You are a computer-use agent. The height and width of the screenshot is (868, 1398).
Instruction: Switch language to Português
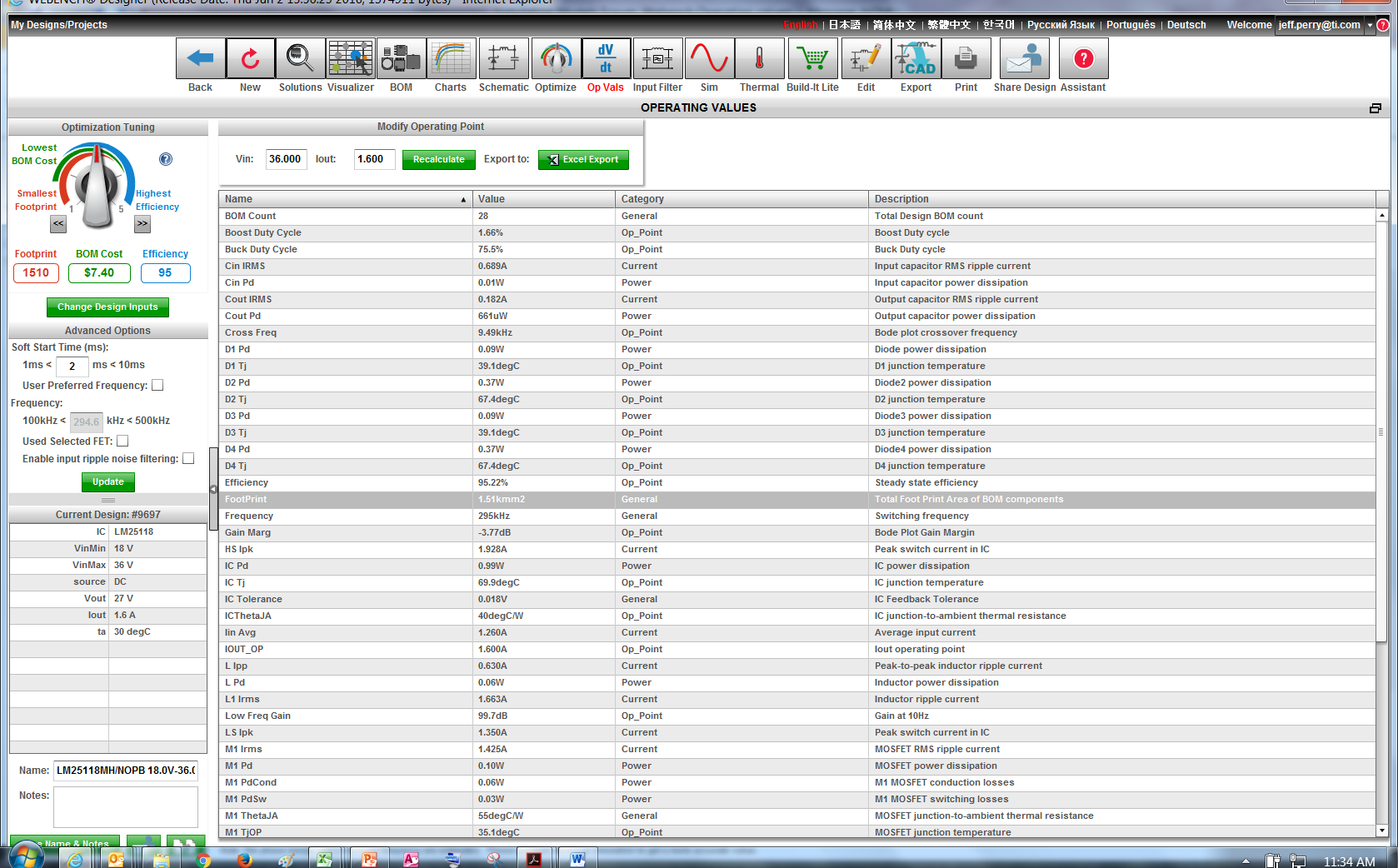(x=1131, y=25)
